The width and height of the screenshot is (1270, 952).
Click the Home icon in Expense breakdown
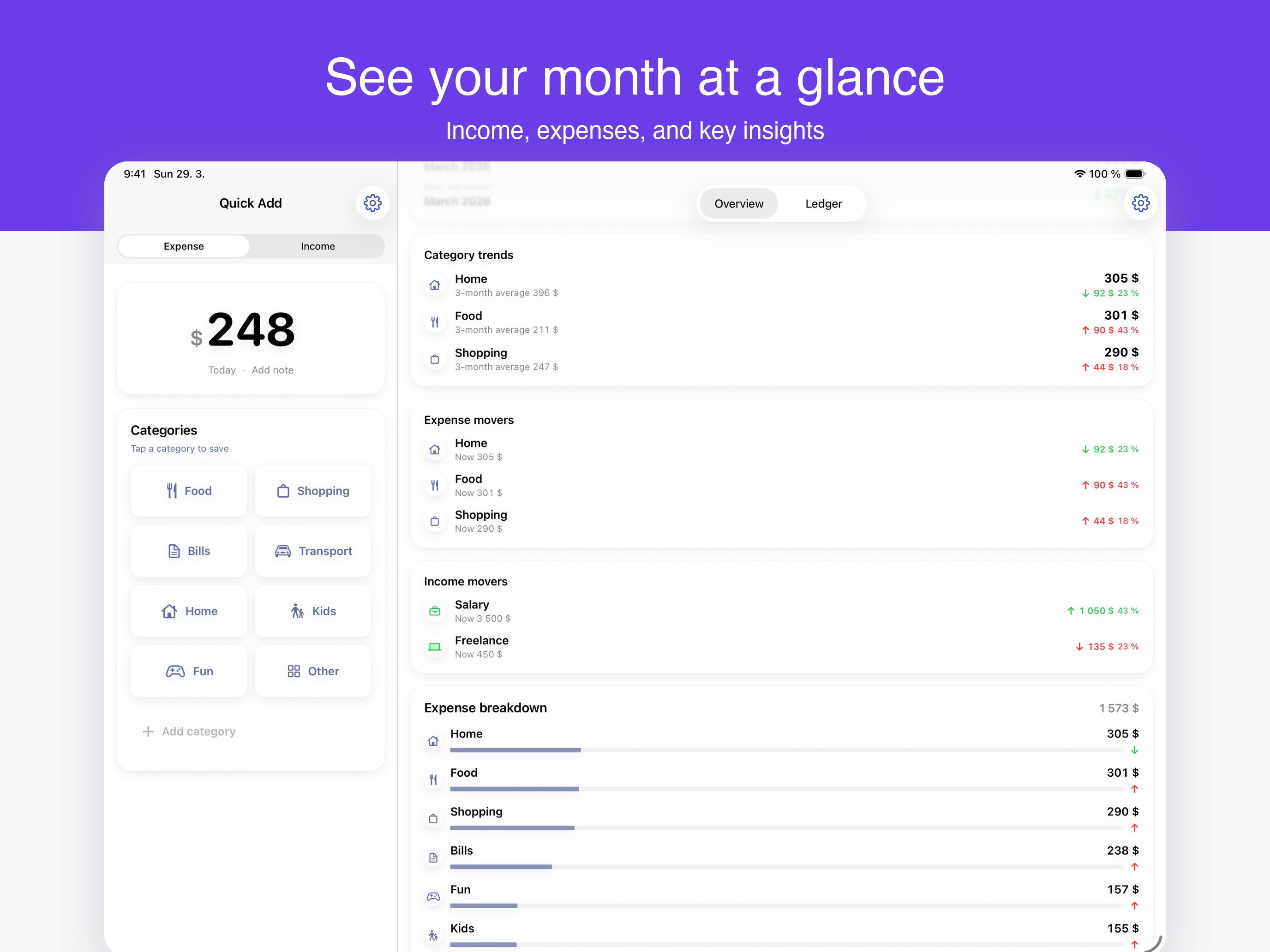tap(433, 741)
